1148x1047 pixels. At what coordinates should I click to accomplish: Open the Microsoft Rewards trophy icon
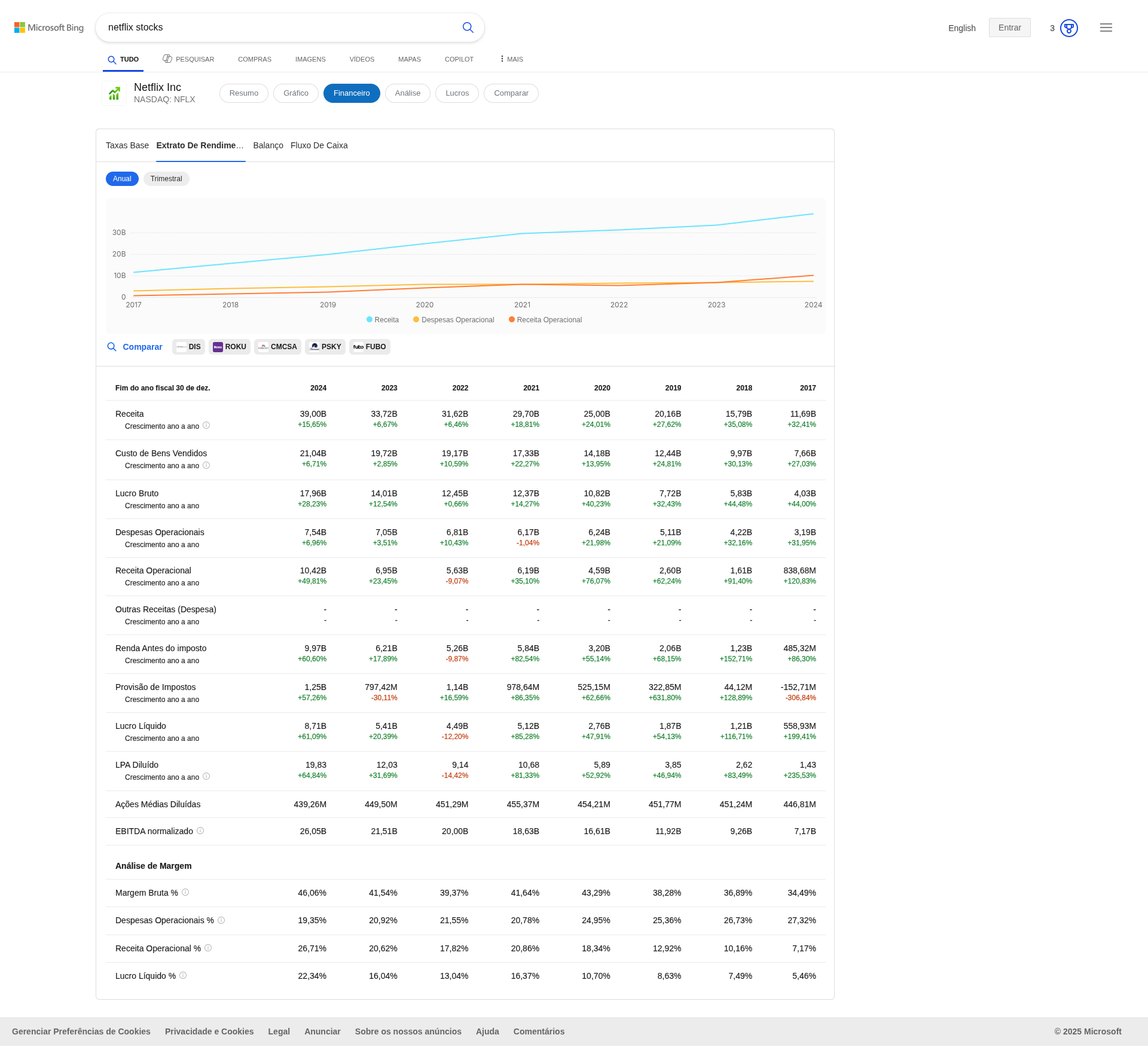(x=1068, y=28)
